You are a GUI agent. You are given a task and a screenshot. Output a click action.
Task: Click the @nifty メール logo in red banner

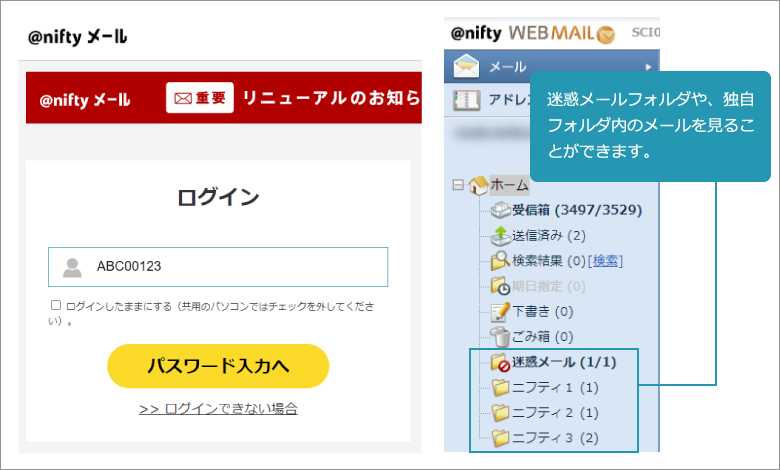pos(85,99)
